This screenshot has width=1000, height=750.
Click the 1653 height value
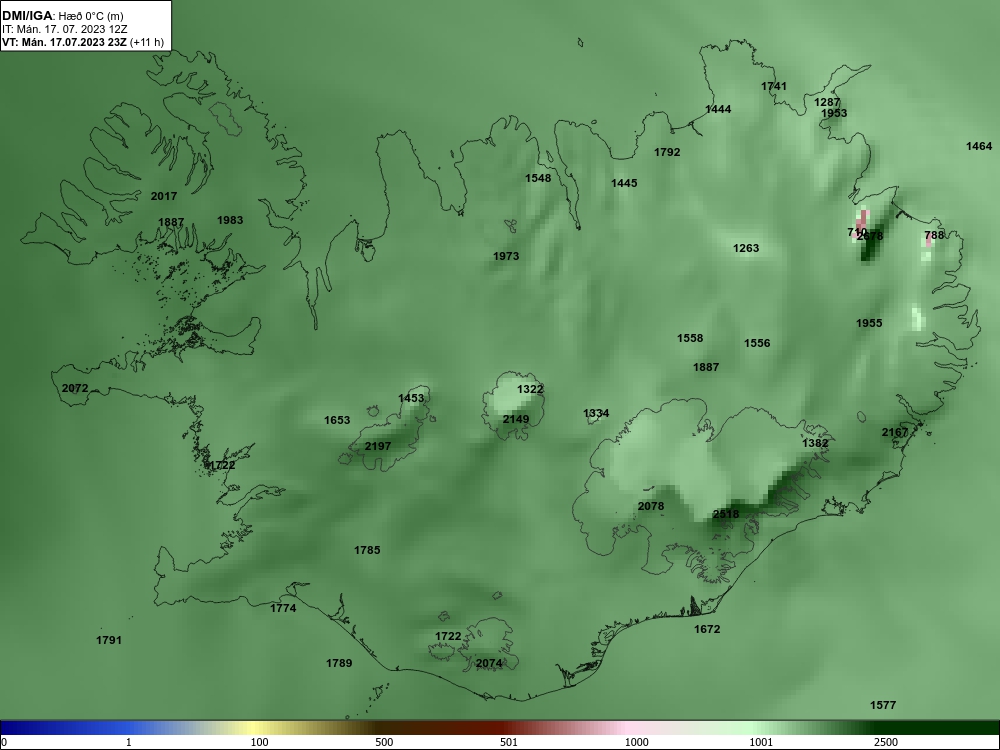[x=337, y=420]
